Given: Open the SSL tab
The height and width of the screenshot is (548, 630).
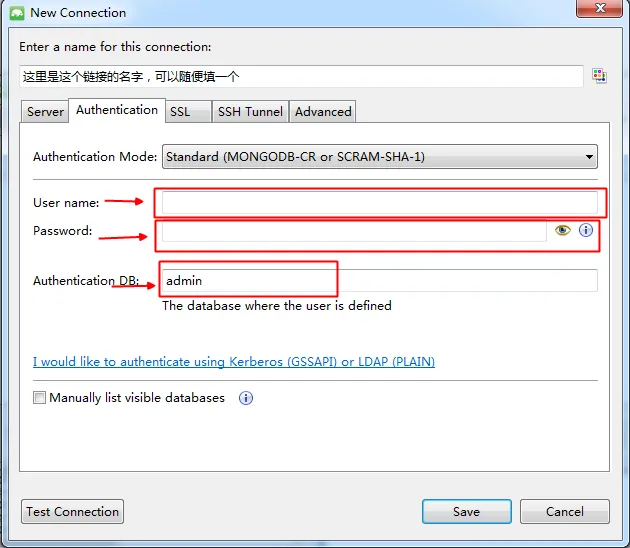Looking at the screenshot, I should [x=188, y=112].
